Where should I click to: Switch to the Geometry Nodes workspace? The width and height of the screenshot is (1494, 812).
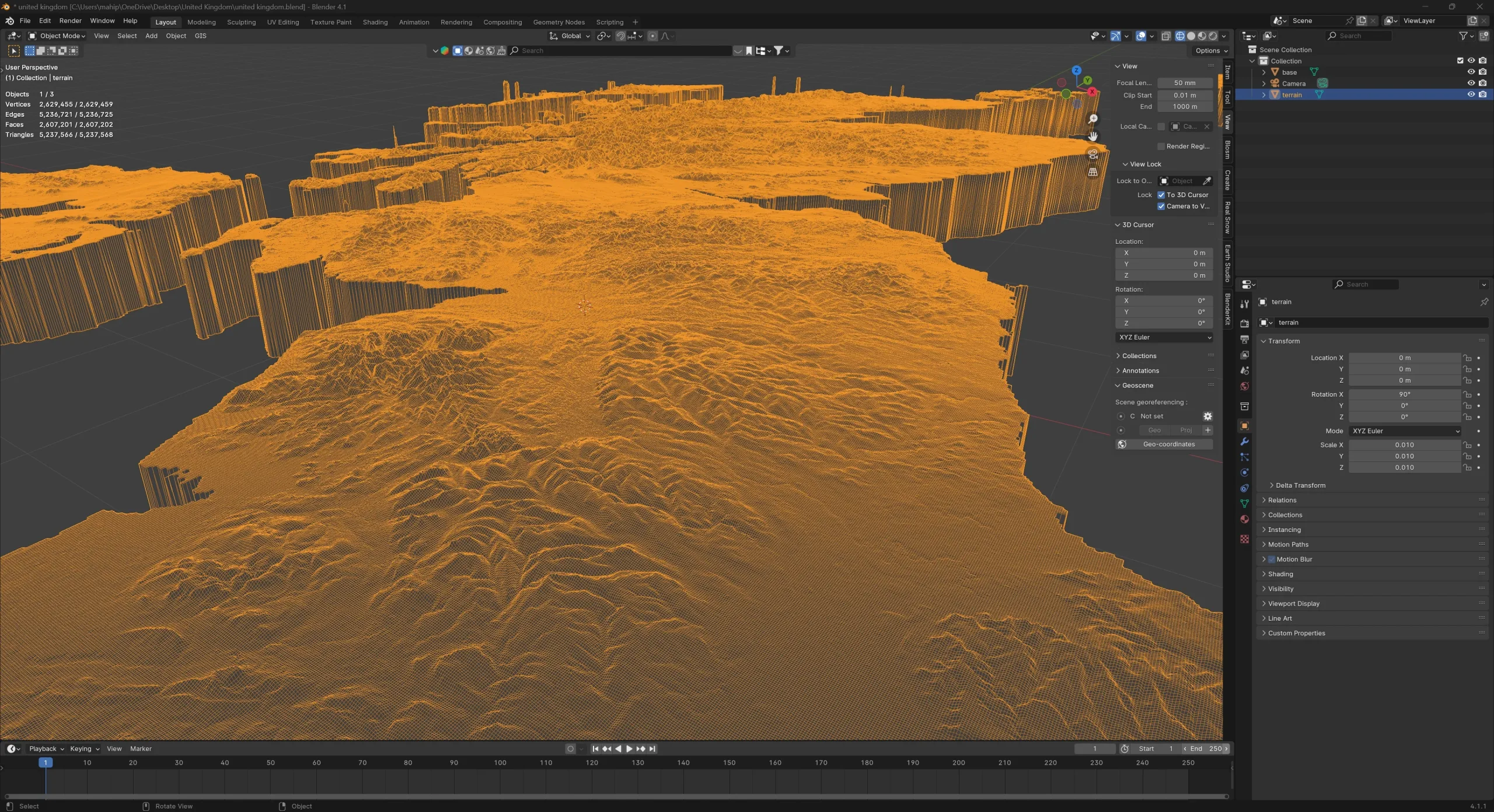(x=558, y=22)
